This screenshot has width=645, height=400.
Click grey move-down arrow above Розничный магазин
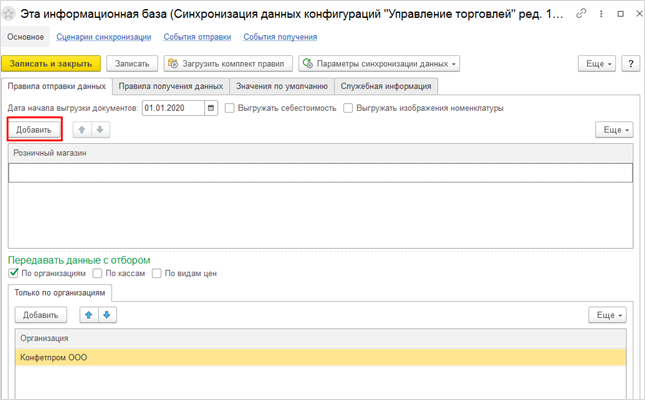[99, 130]
